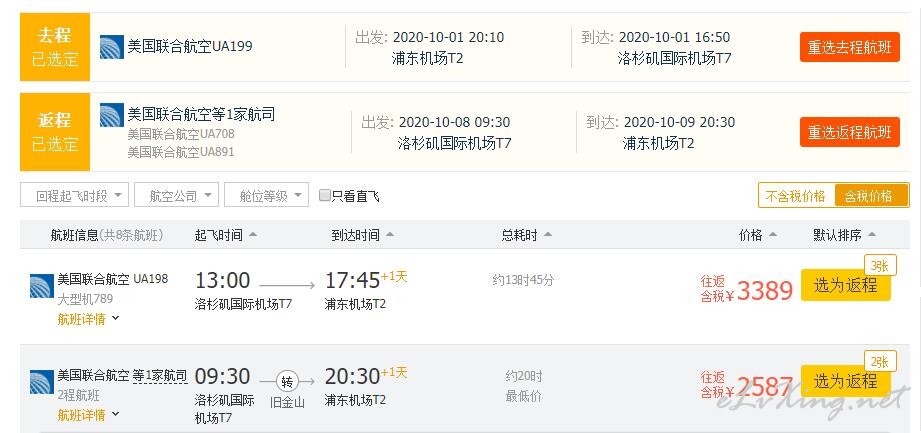
Task: Click the 转 transfer icon at 旧金山
Action: 287,382
